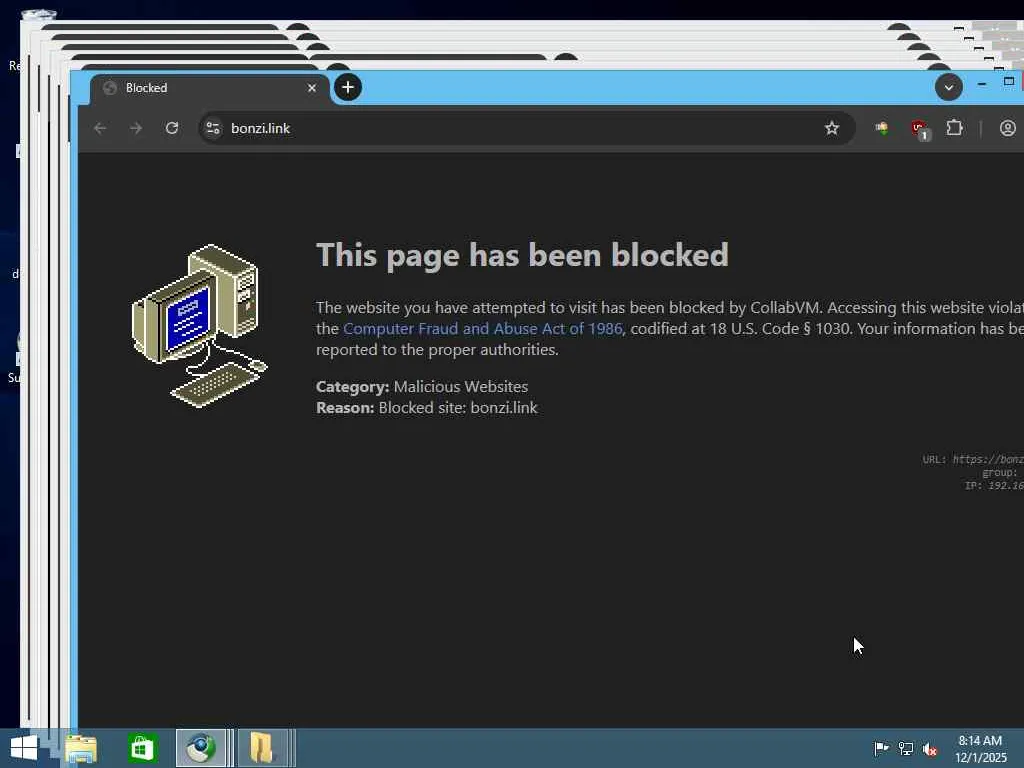This screenshot has height=768, width=1024.
Task: Expand the tab search dropdown arrow
Action: (948, 88)
